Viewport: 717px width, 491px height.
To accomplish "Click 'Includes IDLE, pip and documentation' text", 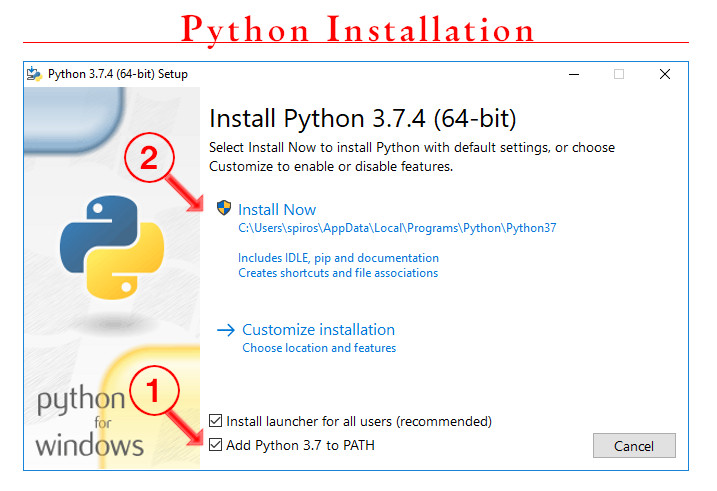I will pos(338,258).
